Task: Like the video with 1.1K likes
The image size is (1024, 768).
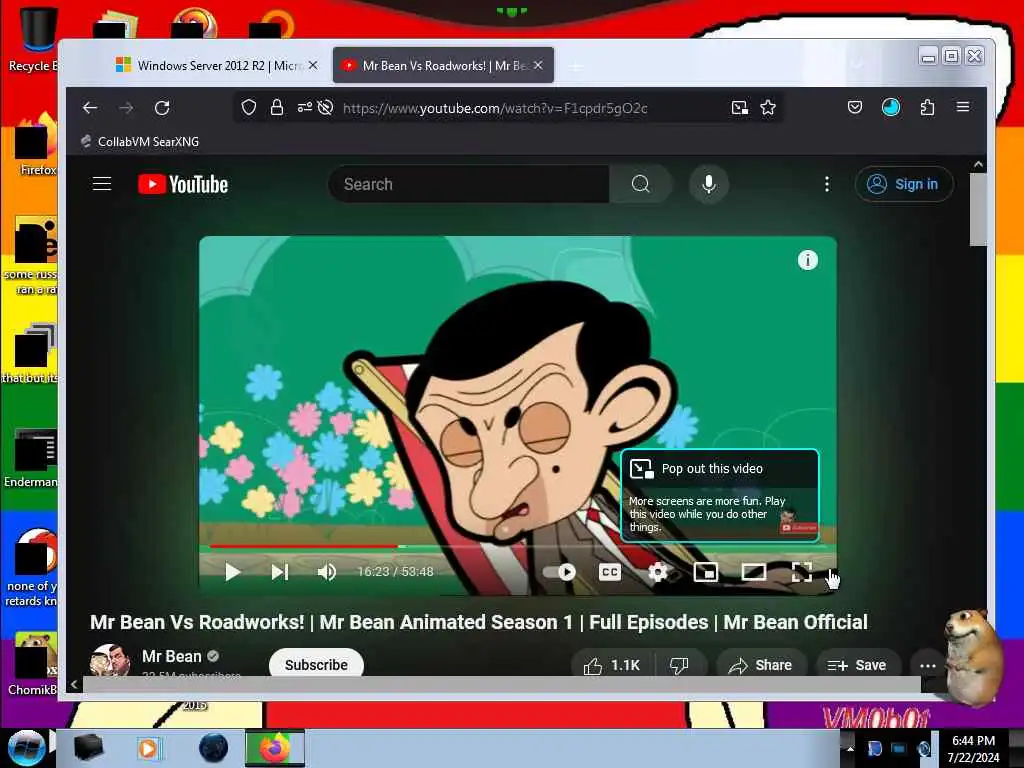Action: pyautogui.click(x=613, y=665)
